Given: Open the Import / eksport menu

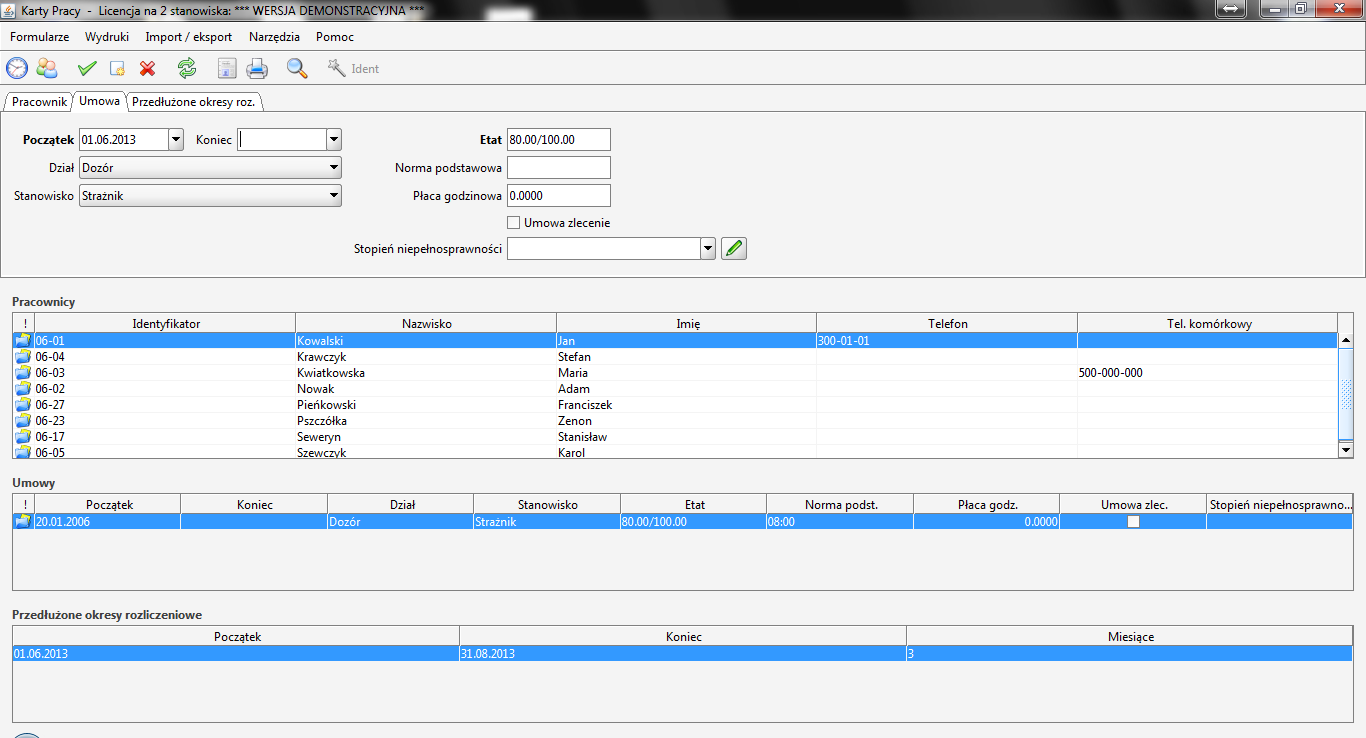Looking at the screenshot, I should coord(189,37).
